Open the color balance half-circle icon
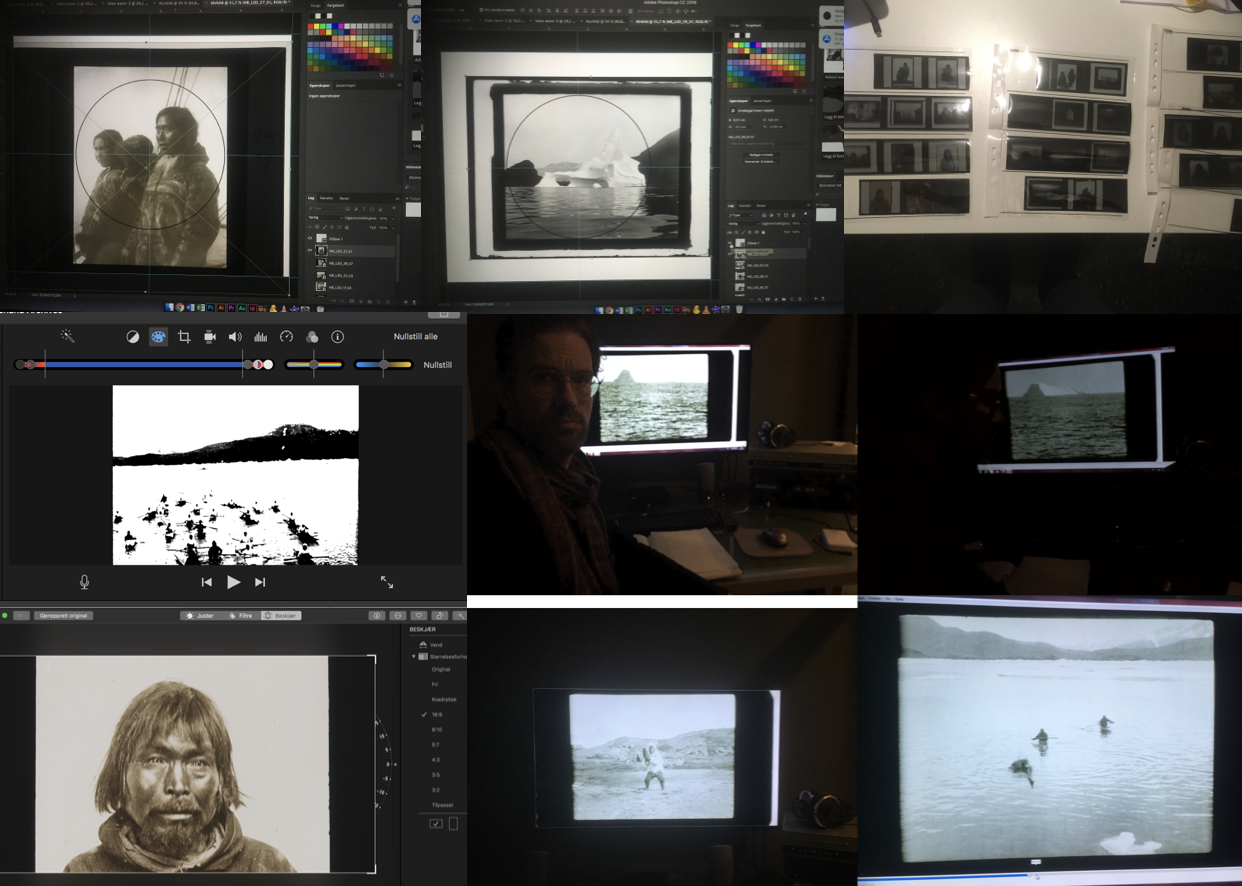 133,337
